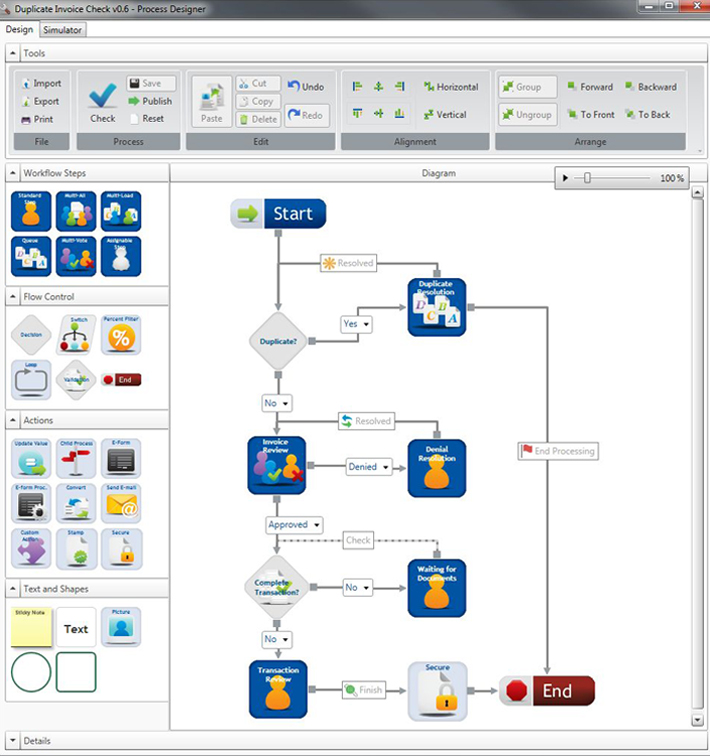Choose the Child Process action icon
This screenshot has height=756, width=710.
(x=76, y=459)
